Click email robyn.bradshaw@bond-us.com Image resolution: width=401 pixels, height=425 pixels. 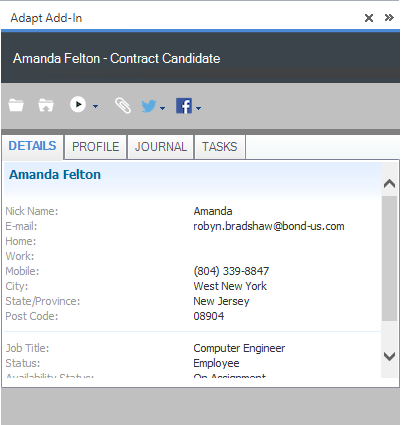[x=269, y=226]
